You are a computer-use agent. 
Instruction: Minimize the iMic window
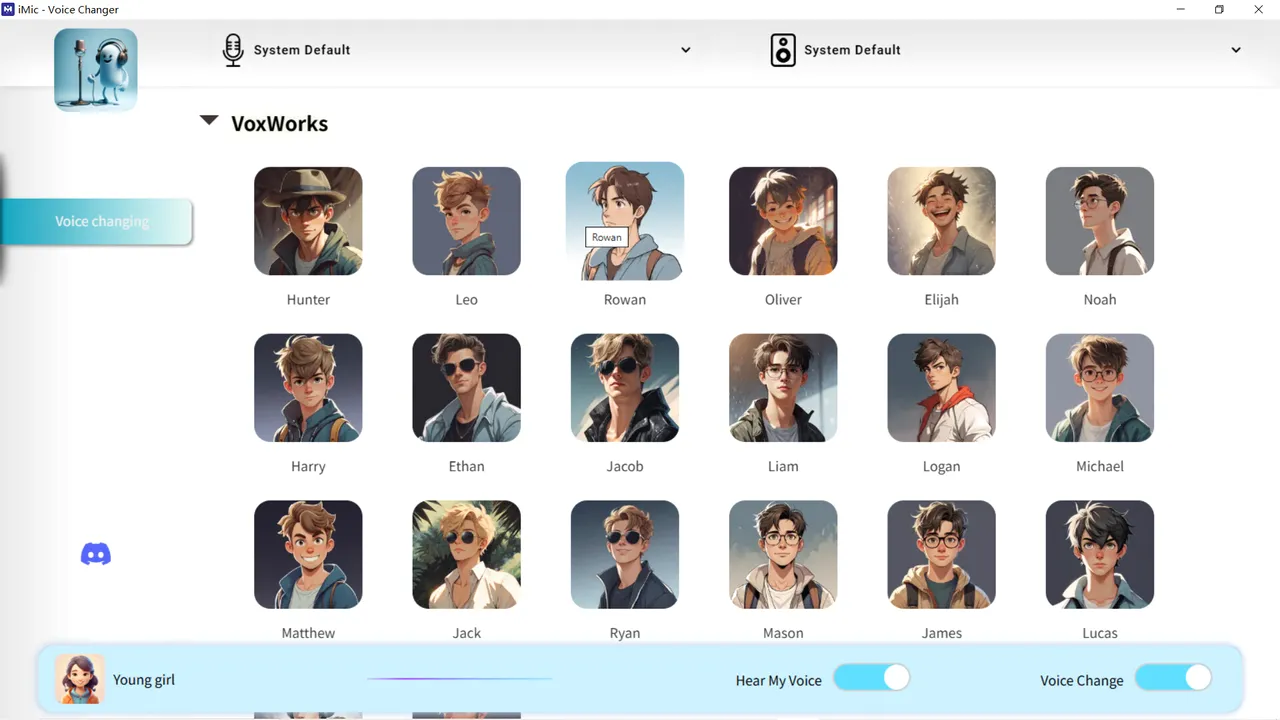click(x=1181, y=9)
